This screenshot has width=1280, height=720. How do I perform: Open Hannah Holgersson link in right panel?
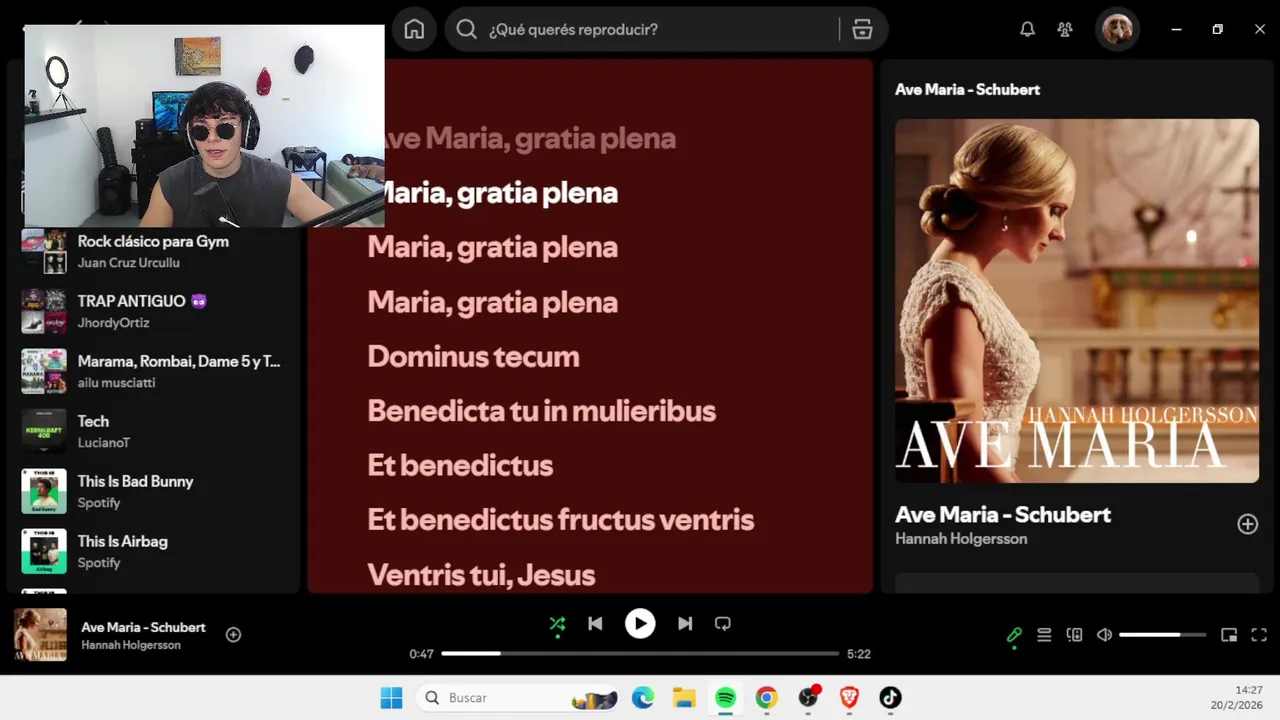tap(961, 539)
